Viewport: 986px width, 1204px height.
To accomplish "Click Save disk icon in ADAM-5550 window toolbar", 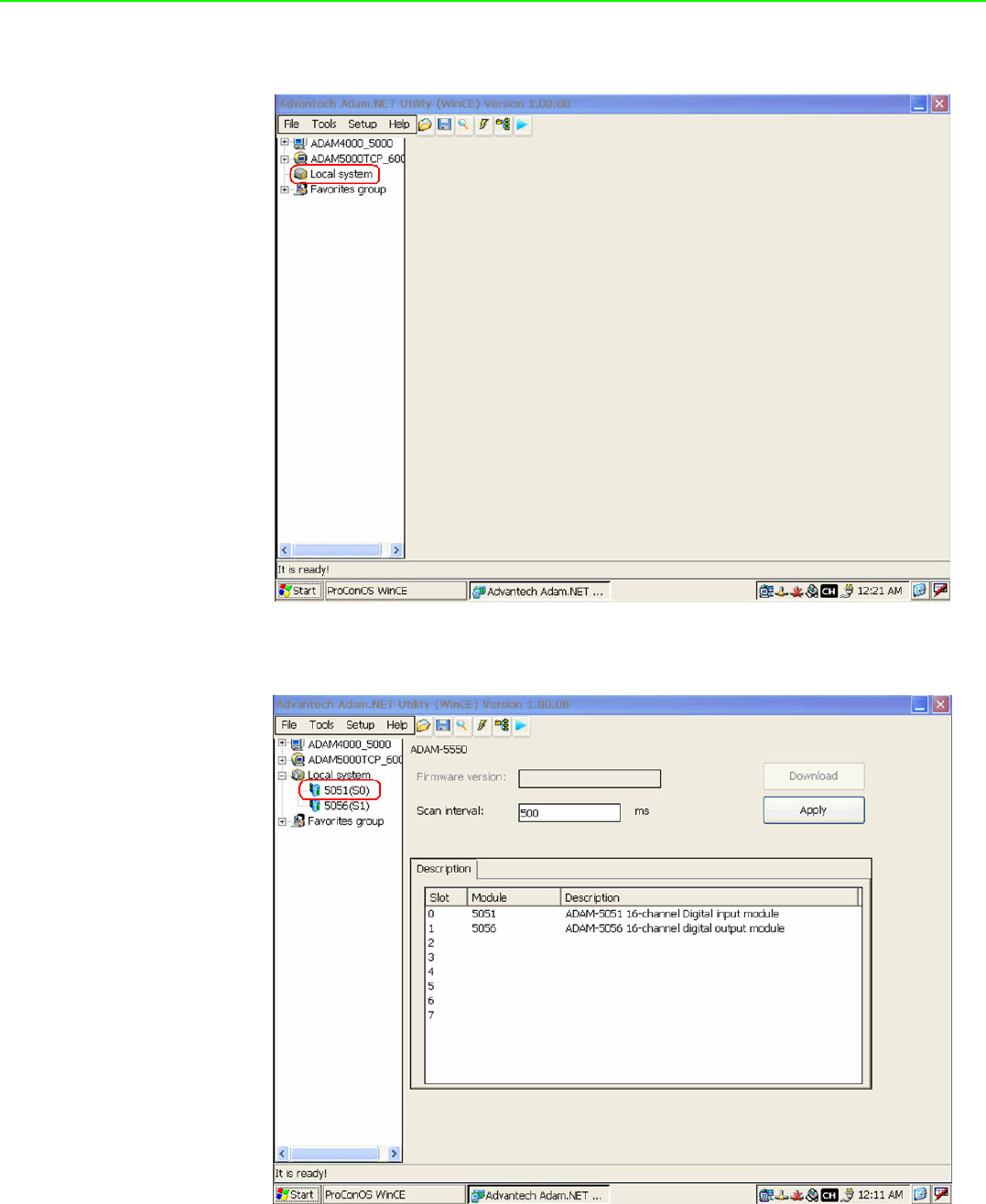I will [443, 725].
